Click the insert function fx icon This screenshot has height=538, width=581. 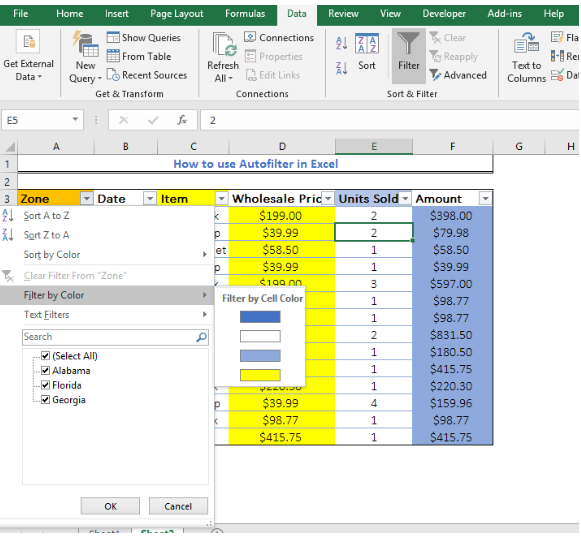[182, 120]
